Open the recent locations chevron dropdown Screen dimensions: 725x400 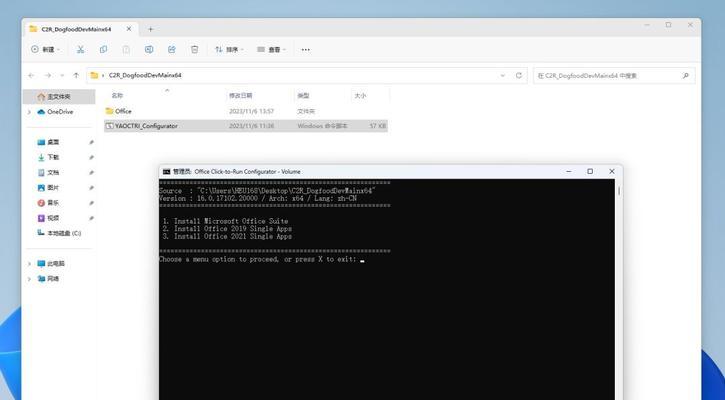click(x=62, y=75)
